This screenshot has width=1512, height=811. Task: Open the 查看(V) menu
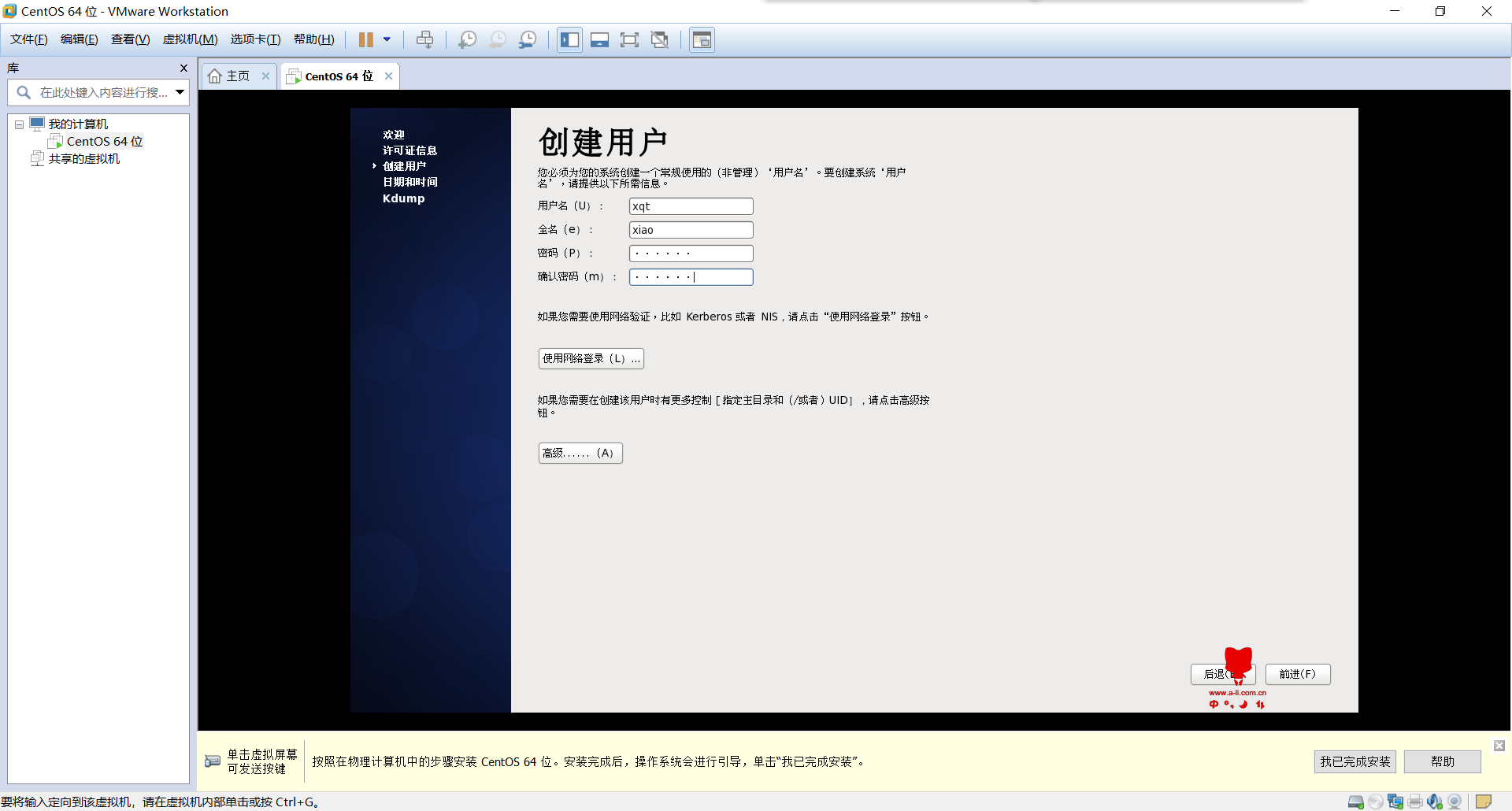click(x=130, y=39)
